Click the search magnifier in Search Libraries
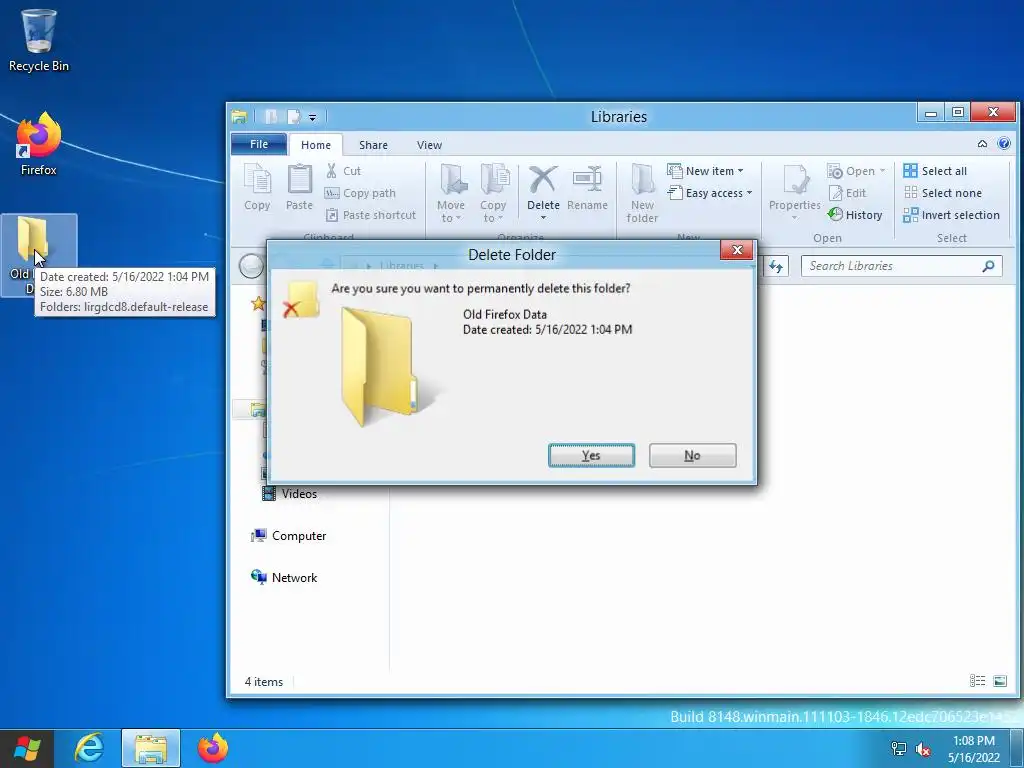This screenshot has width=1024, height=768. pos(989,266)
